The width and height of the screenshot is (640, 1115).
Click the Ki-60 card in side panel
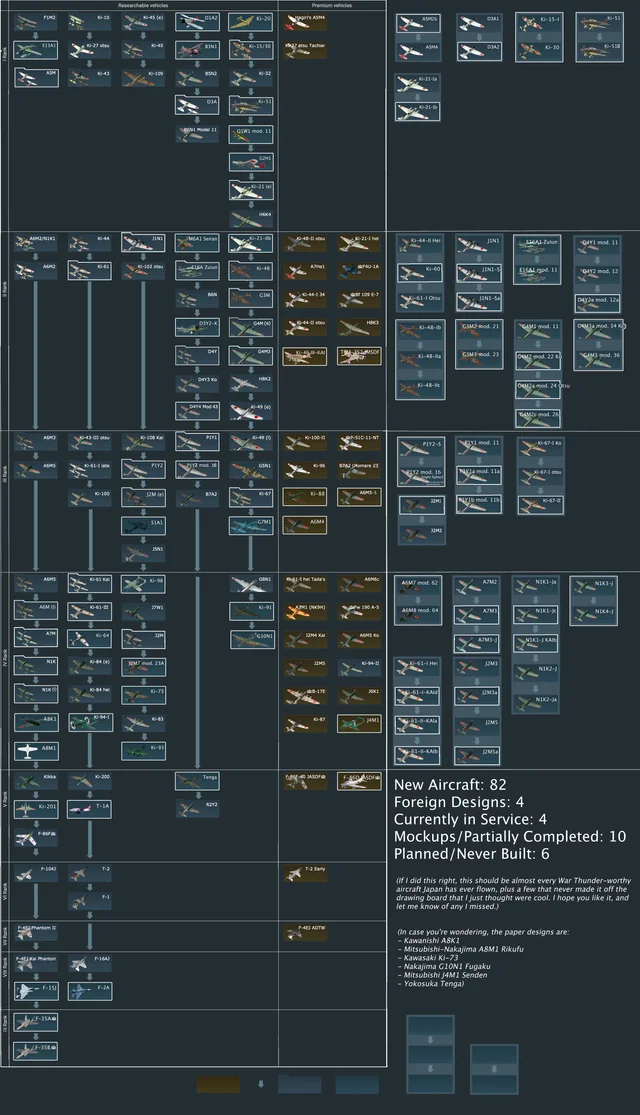tap(420, 273)
